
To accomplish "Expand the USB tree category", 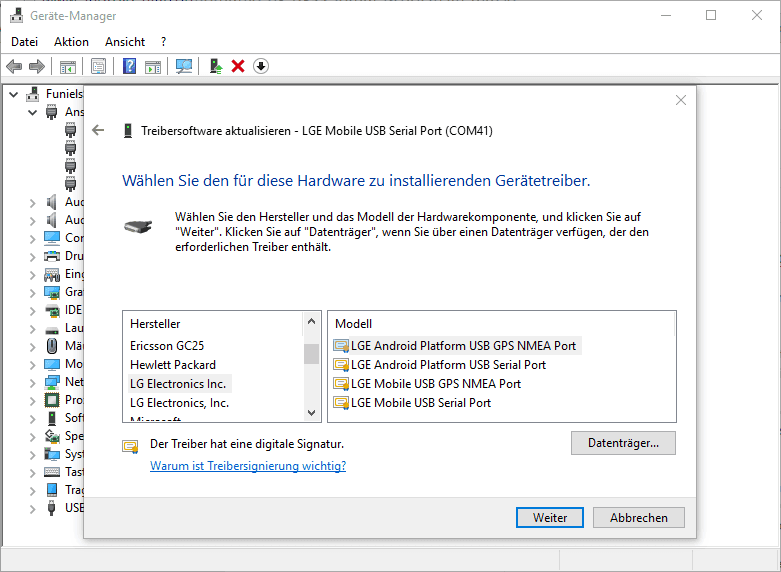I will (x=33, y=509).
